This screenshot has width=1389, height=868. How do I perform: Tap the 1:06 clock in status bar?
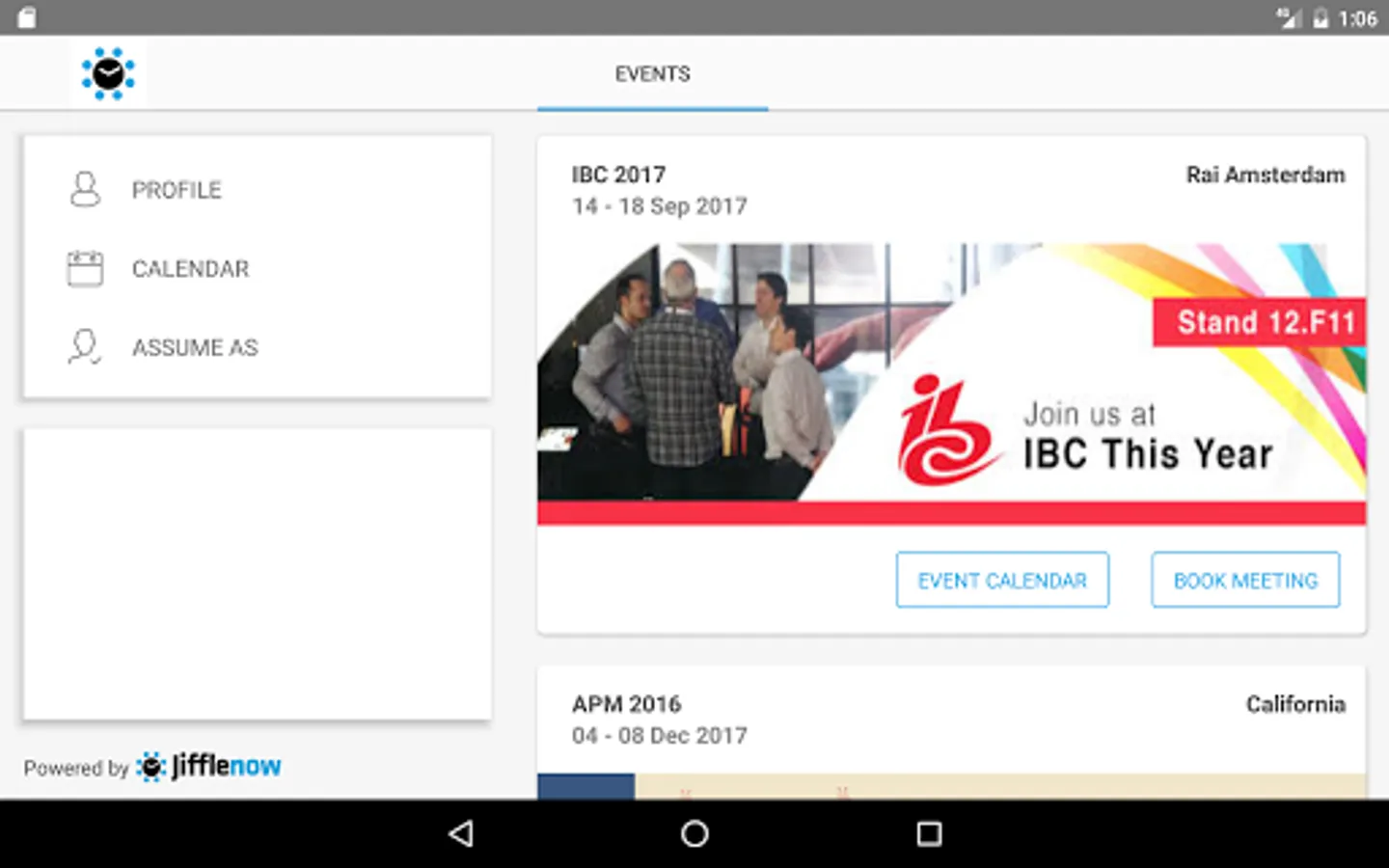[1358, 18]
